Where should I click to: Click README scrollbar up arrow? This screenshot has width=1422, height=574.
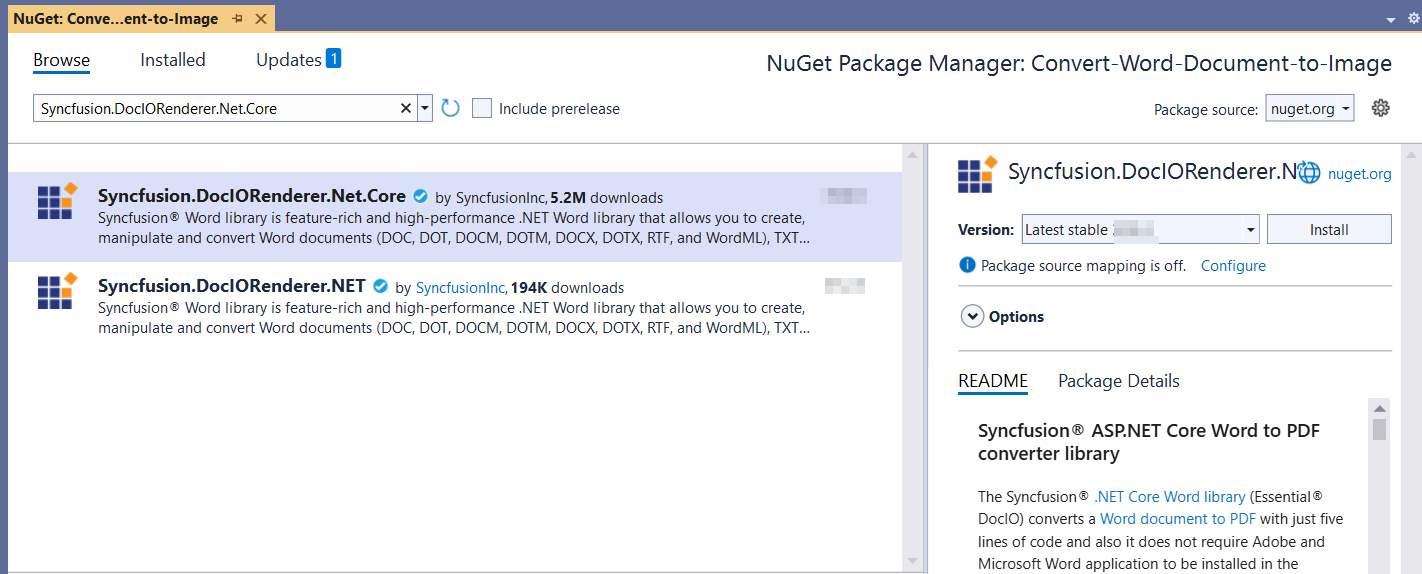(1380, 408)
